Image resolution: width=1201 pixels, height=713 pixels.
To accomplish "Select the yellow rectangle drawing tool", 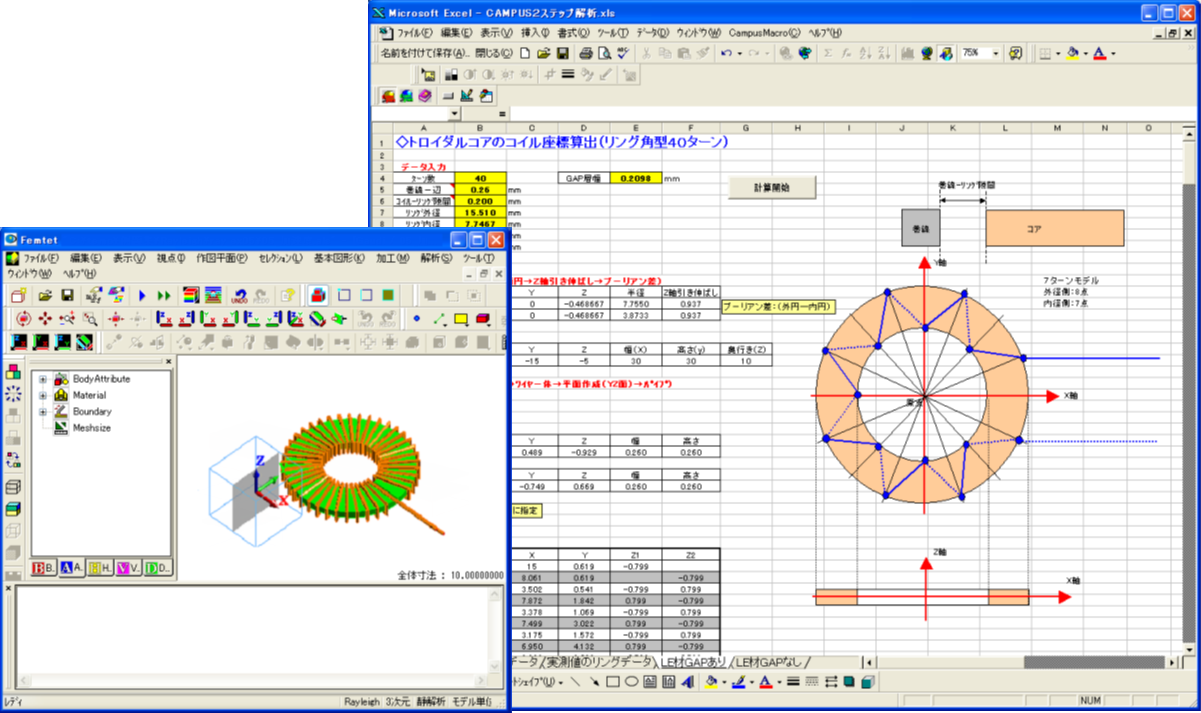I will coord(461,319).
